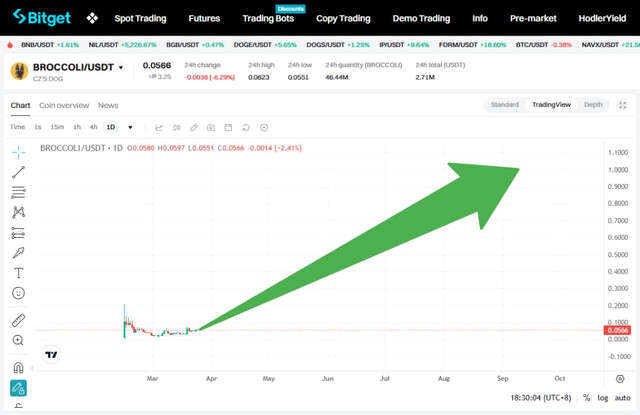The image size is (640, 415).
Task: Open NIL/USDT ticker link
Action: [122, 45]
